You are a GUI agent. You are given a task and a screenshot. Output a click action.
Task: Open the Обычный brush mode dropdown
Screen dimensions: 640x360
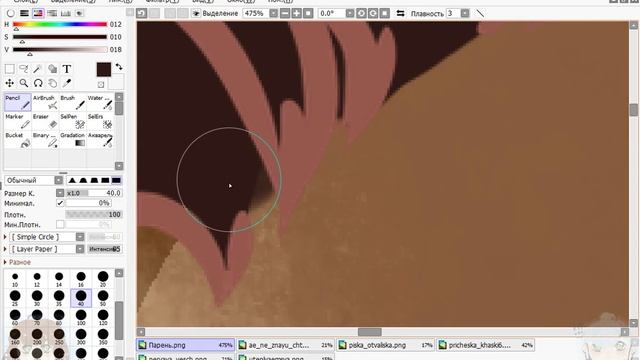coord(59,180)
